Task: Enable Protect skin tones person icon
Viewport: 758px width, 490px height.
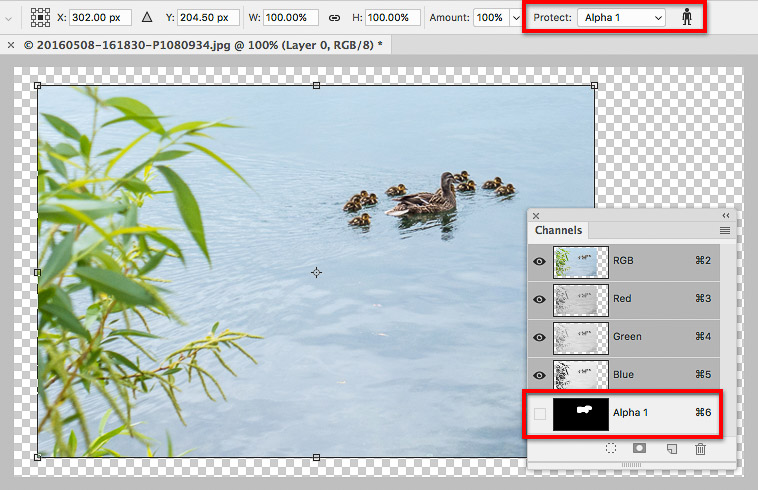Action: (686, 17)
